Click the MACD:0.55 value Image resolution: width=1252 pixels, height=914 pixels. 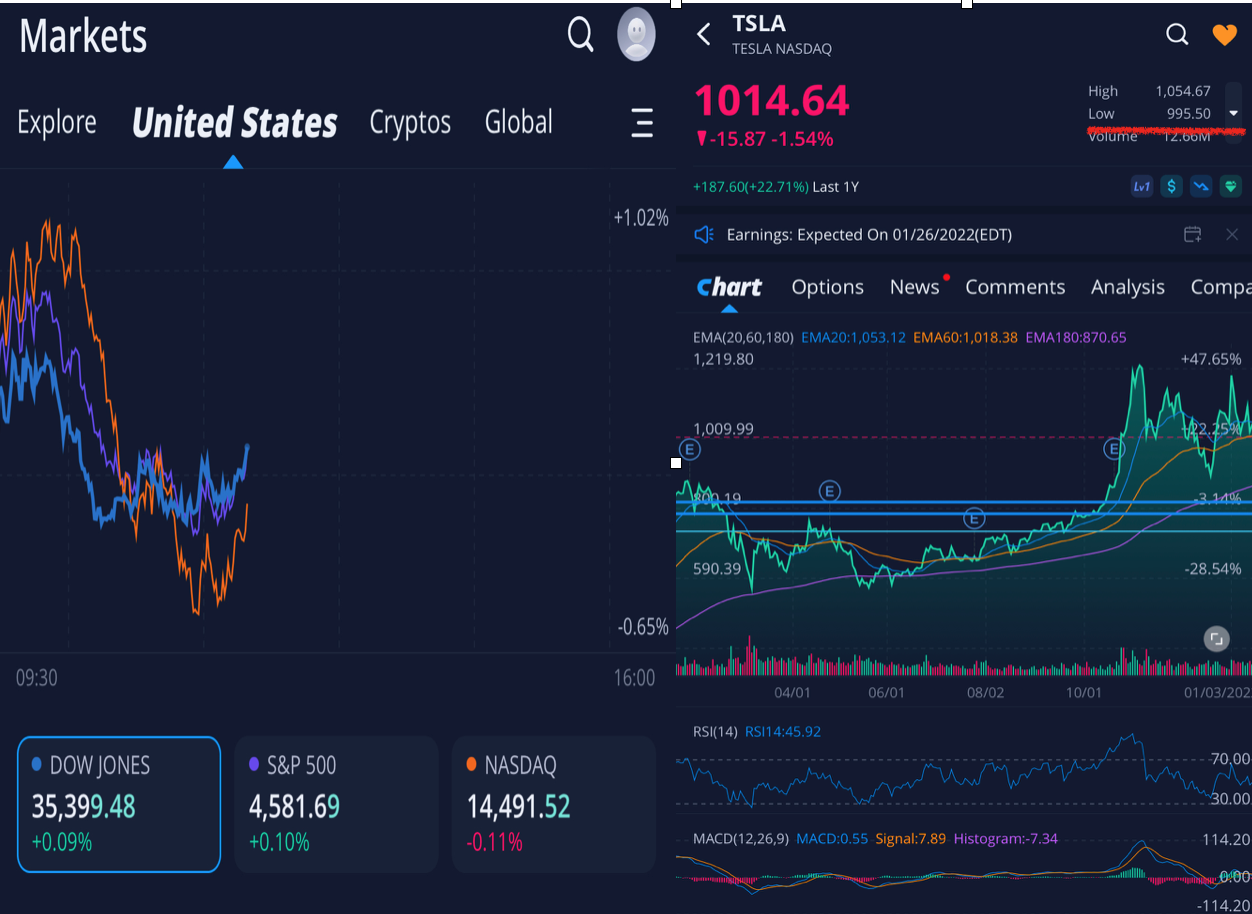[x=831, y=838]
